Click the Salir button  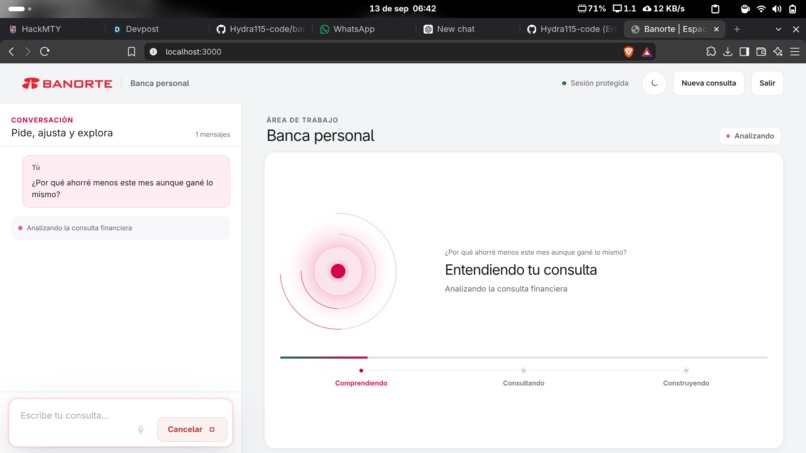click(767, 83)
